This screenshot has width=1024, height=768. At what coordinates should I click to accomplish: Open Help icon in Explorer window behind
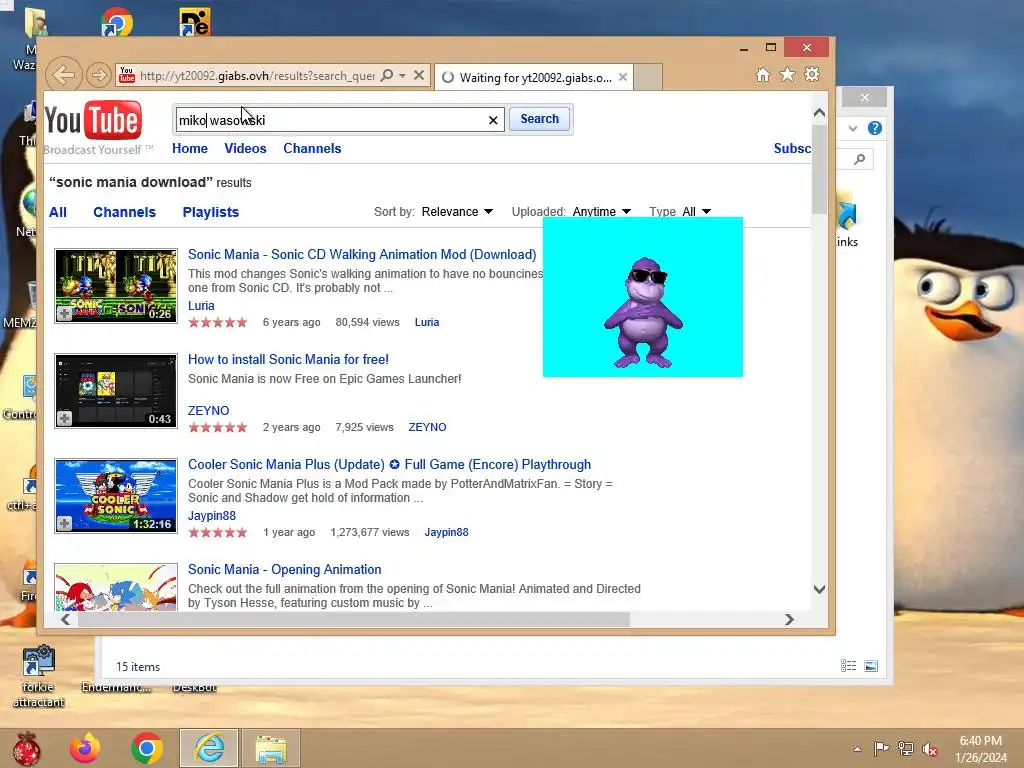(x=874, y=128)
